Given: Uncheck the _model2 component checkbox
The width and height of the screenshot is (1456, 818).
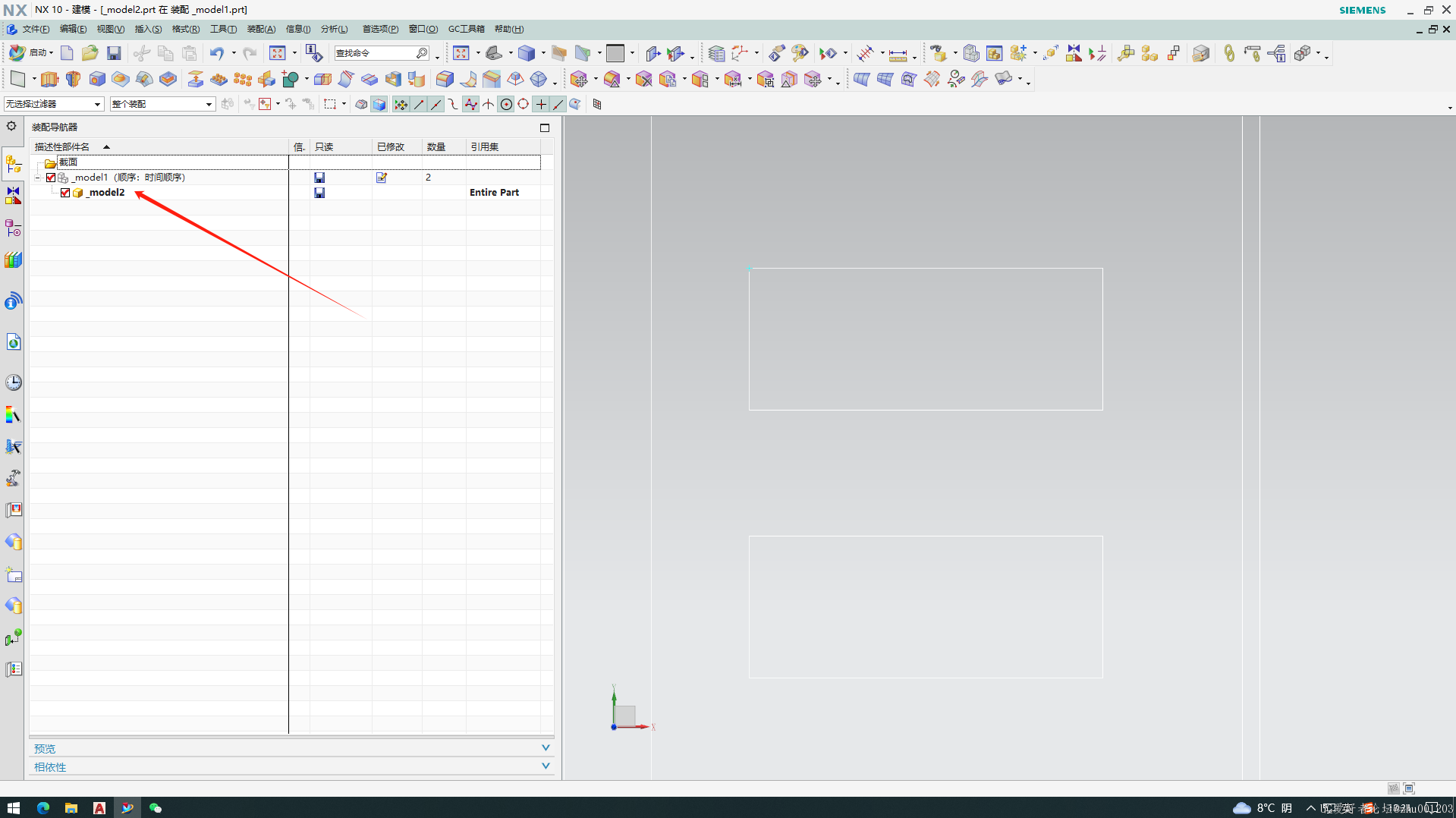Looking at the screenshot, I should [x=65, y=193].
